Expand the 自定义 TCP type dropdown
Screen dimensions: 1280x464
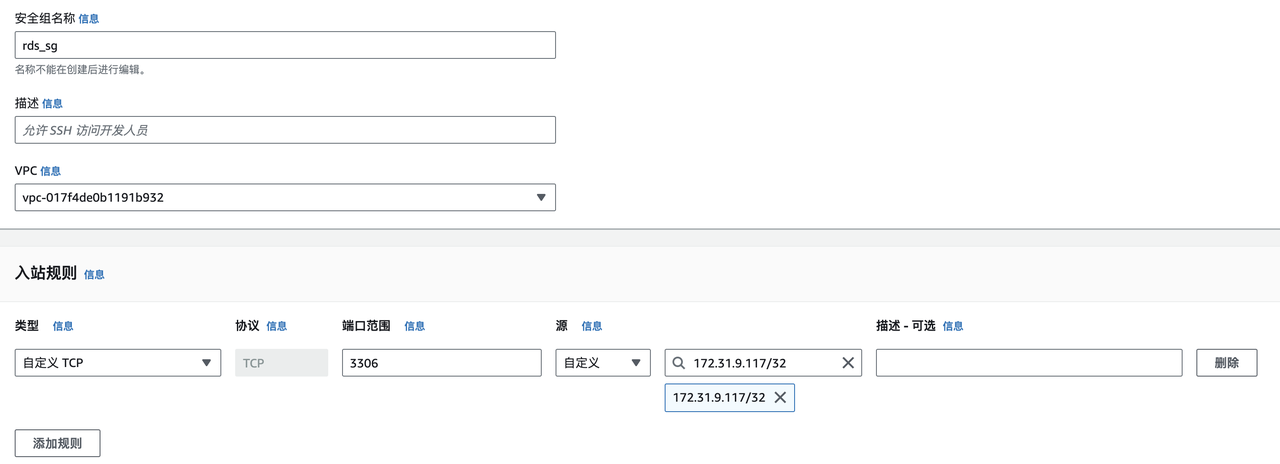pos(118,363)
